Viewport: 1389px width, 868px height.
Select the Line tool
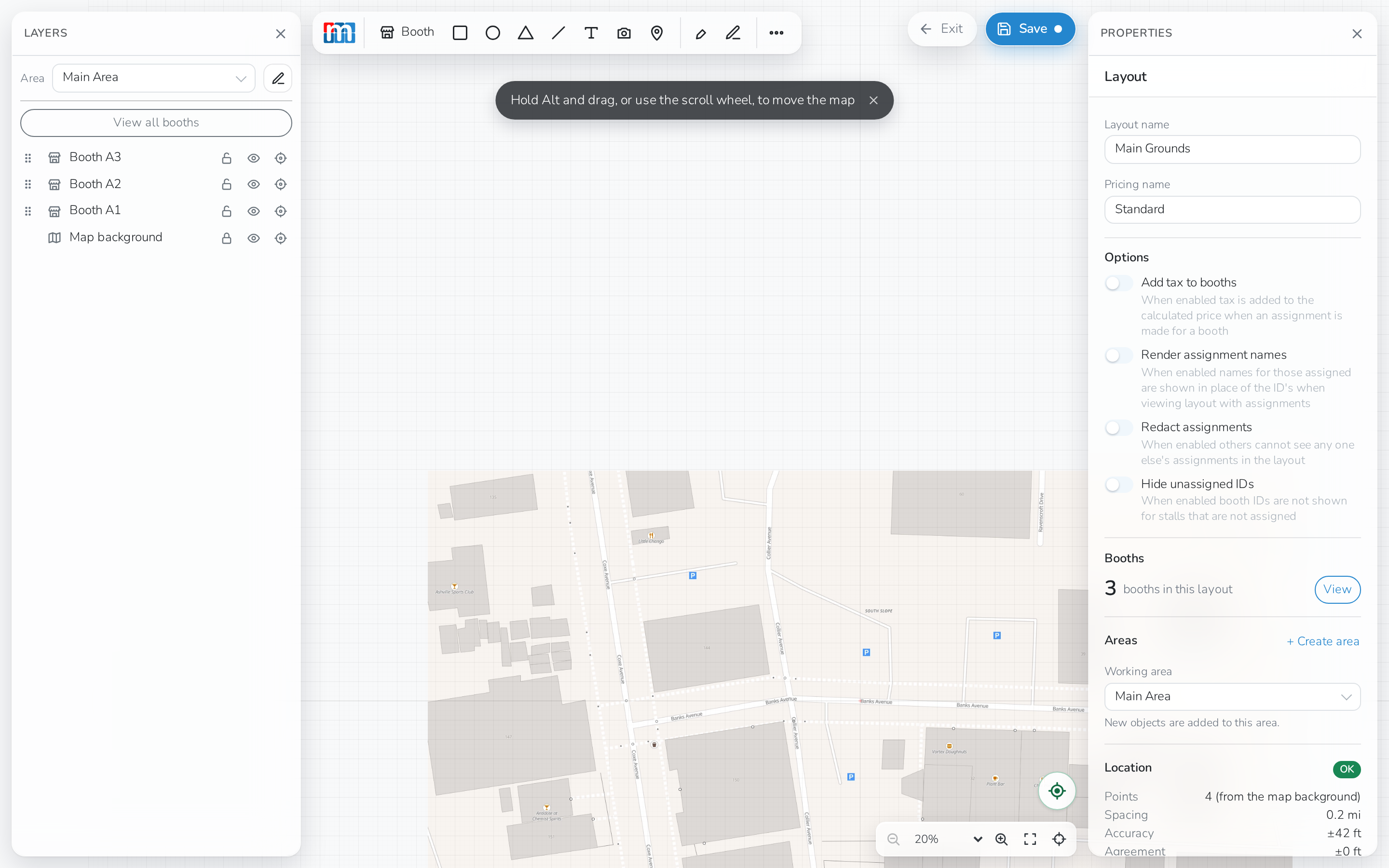tap(558, 33)
